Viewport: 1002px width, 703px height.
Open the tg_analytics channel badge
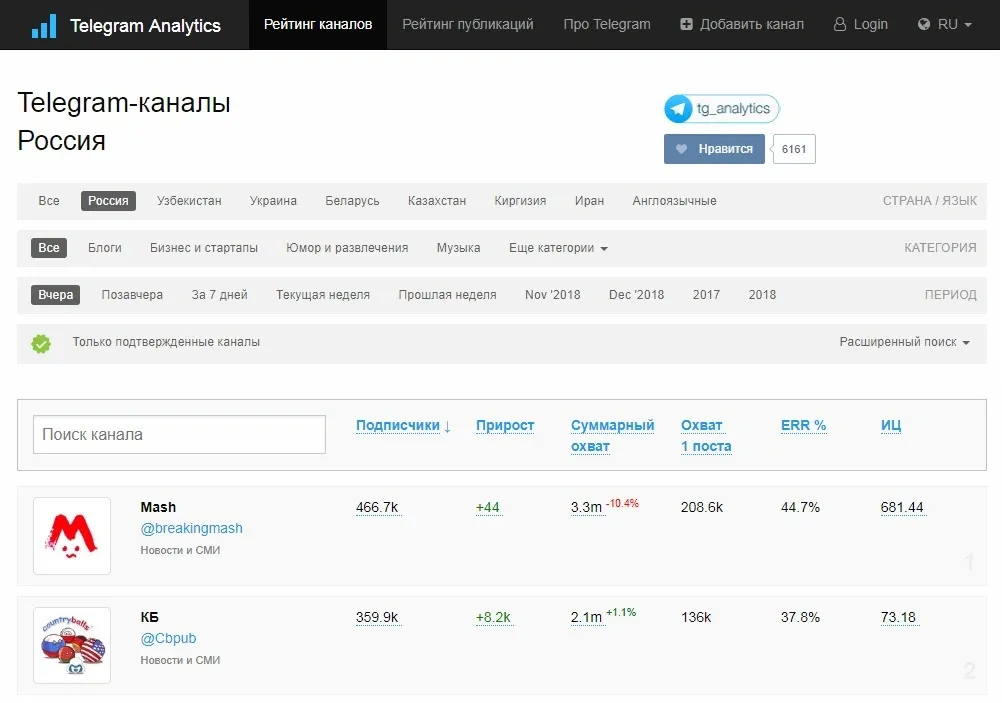pos(721,109)
